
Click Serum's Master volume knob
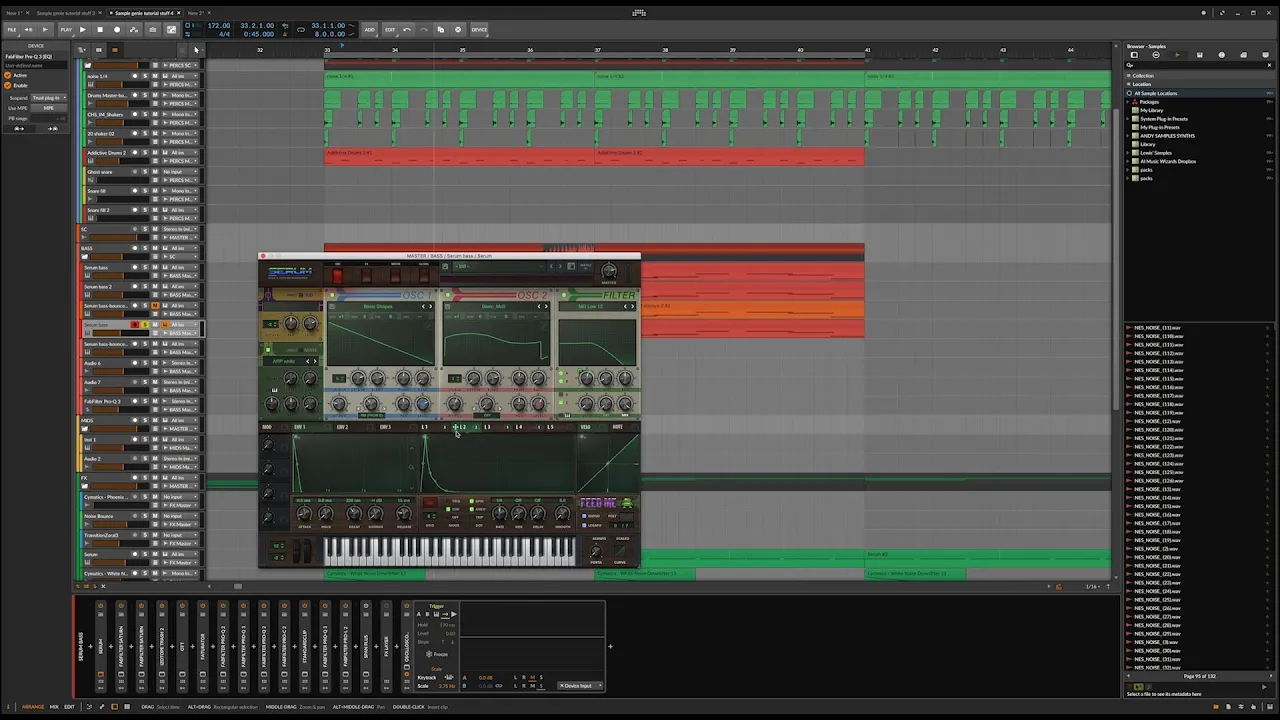pos(608,270)
